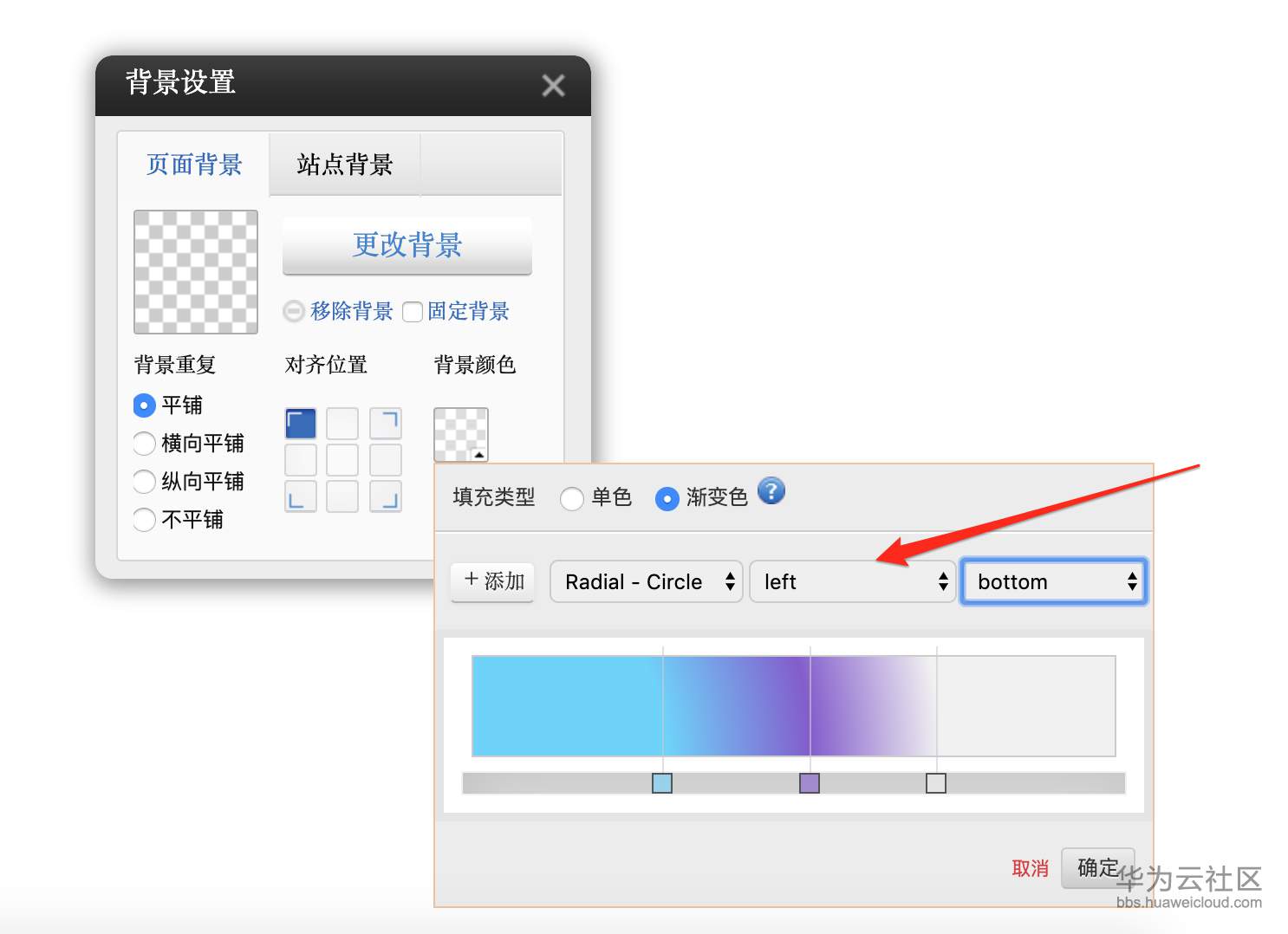Click the remove-background minus icon
Image resolution: width=1288 pixels, height=934 pixels.
point(295,311)
